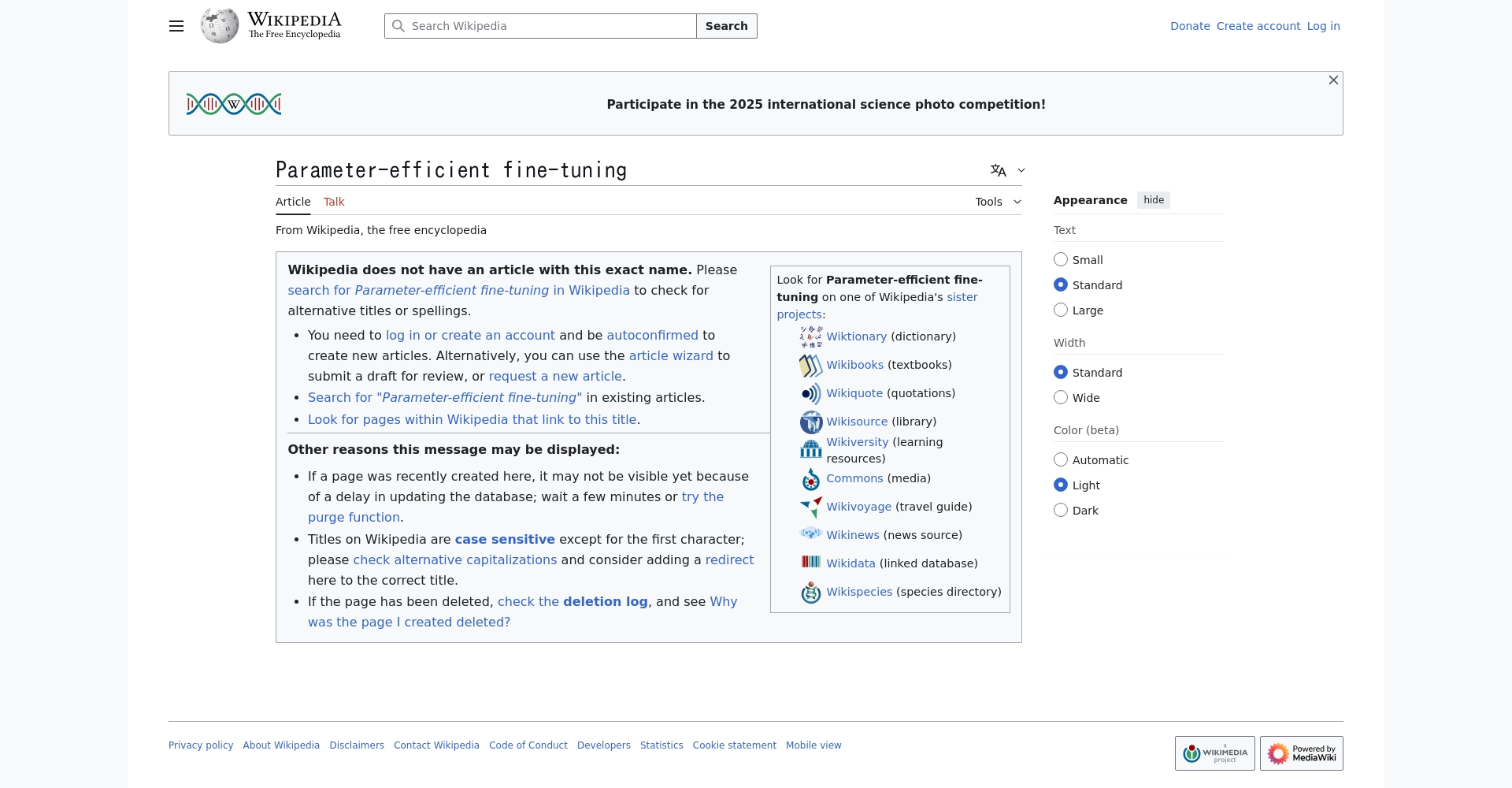Click the Wikibooks project icon
This screenshot has width=1512, height=788.
click(810, 366)
